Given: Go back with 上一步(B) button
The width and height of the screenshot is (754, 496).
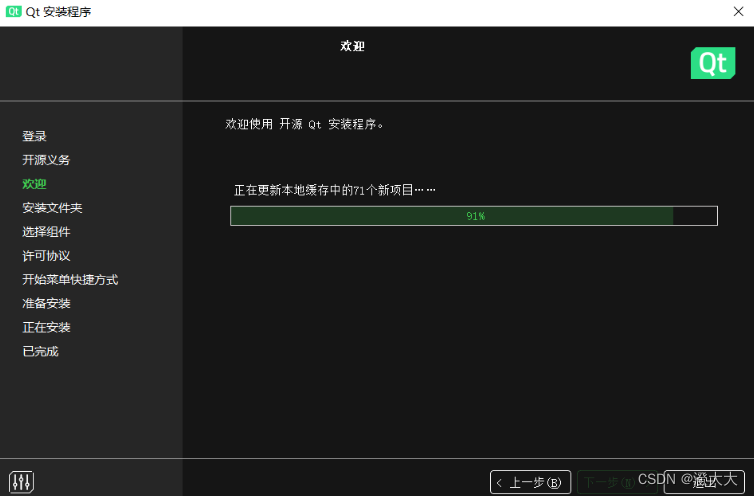Looking at the screenshot, I should 530,482.
